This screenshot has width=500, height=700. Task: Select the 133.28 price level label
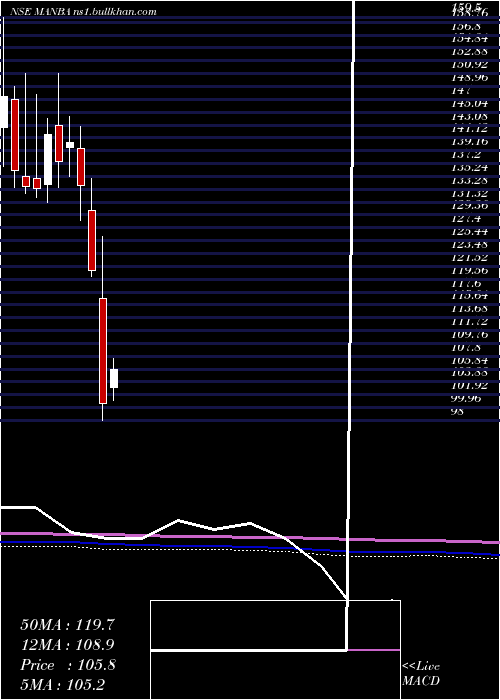tap(469, 181)
